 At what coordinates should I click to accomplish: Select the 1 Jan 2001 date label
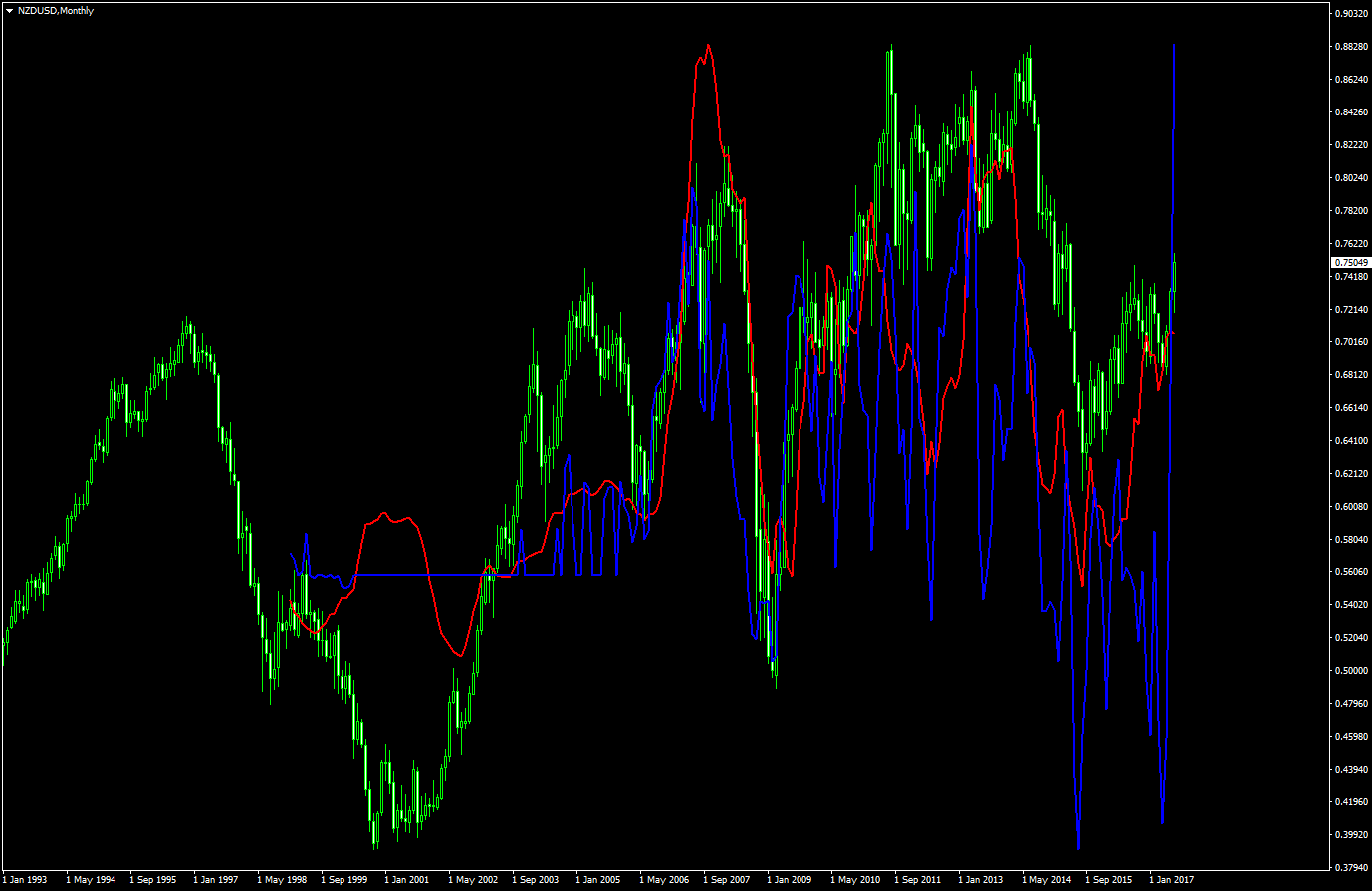click(408, 880)
